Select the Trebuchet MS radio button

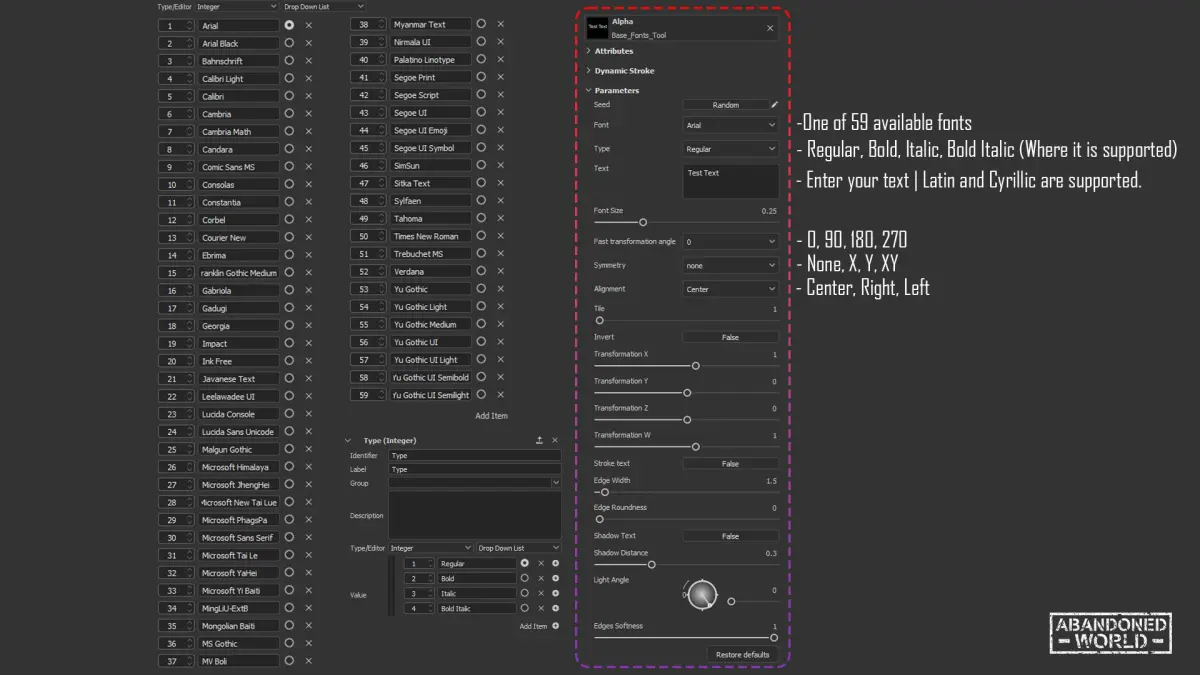pos(481,253)
